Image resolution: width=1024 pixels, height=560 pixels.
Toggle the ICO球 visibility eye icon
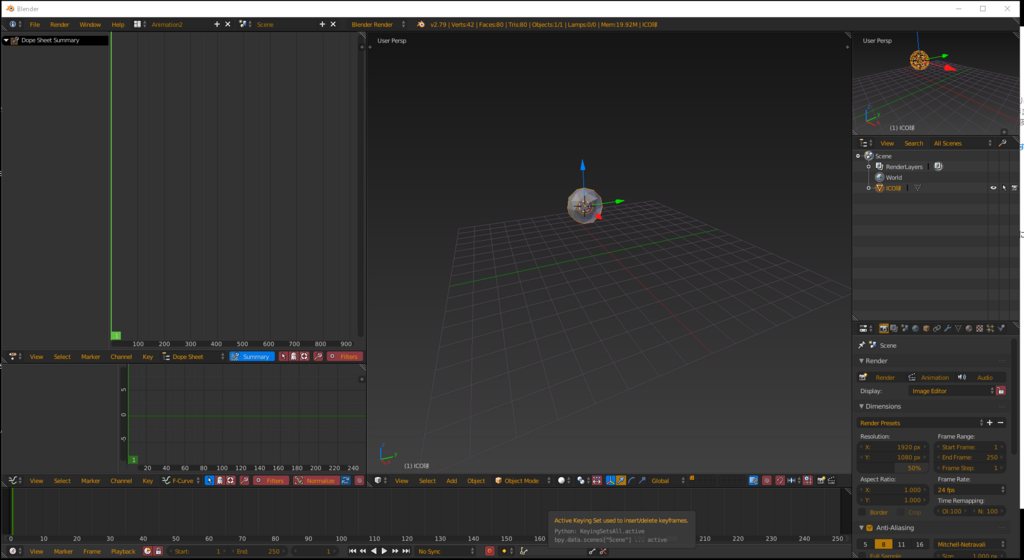pos(993,188)
